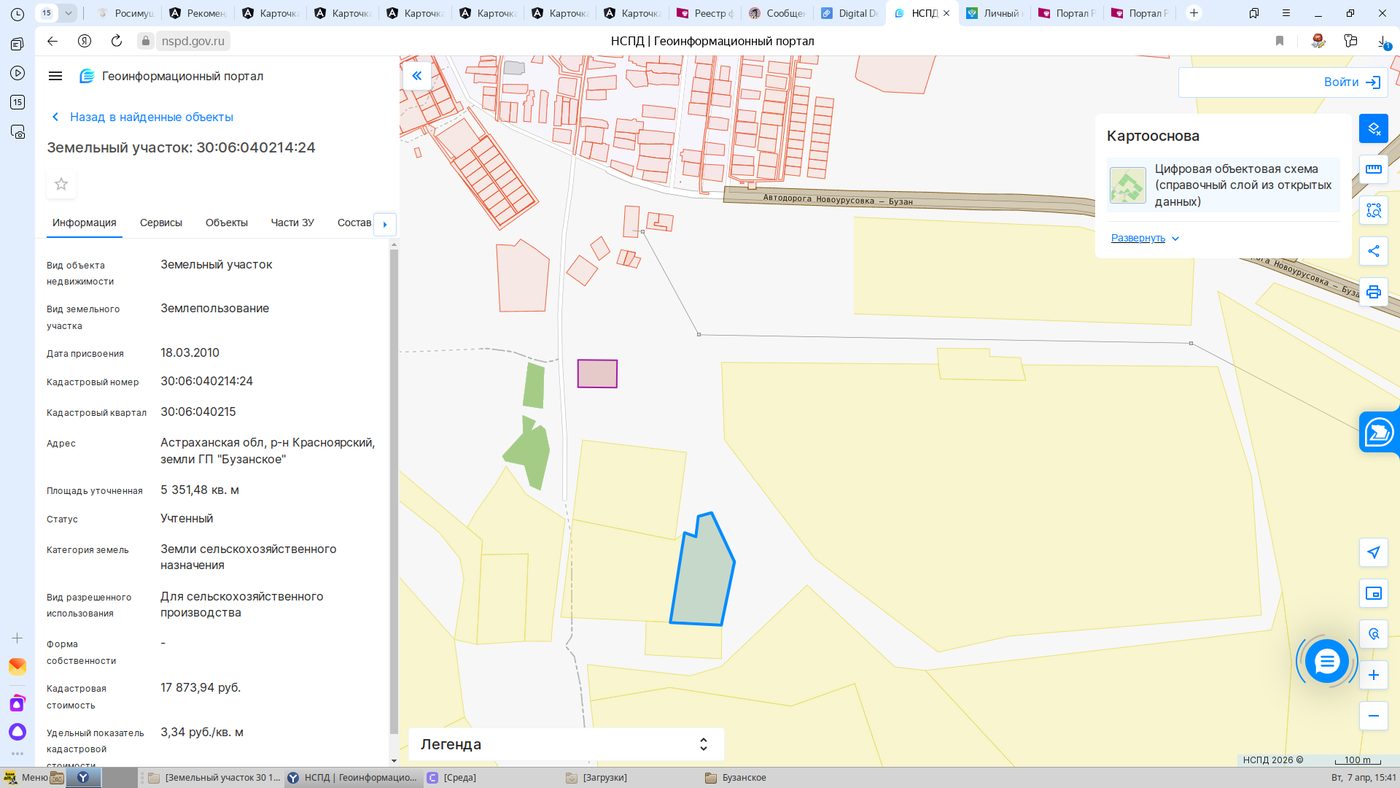1400x788 pixels.
Task: Zoom in the map with plus button
Action: 1373,675
